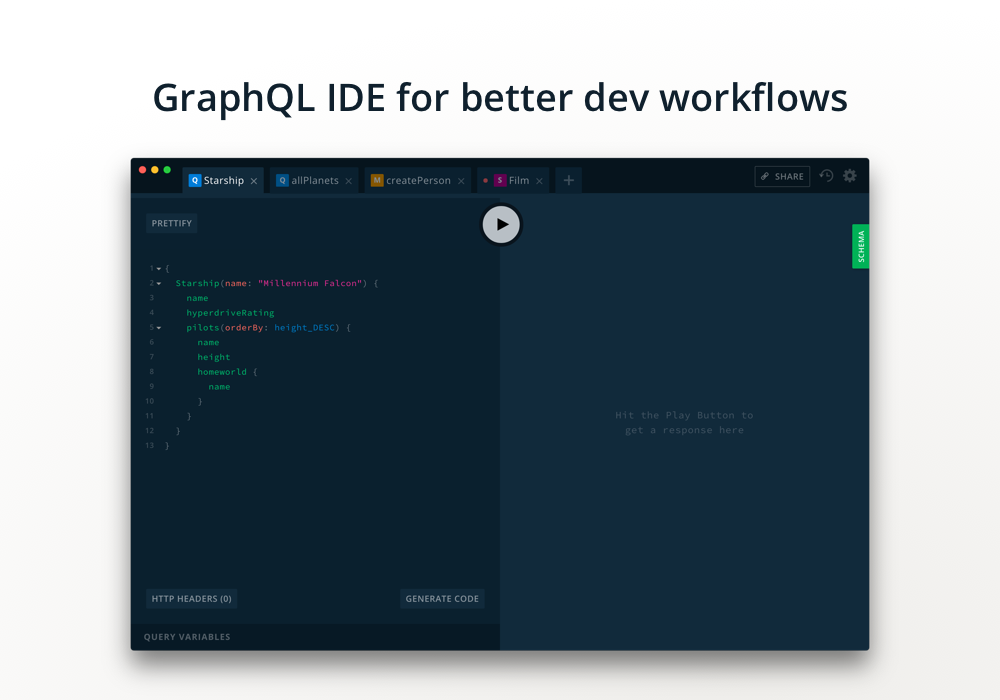Click the PRETTIFY button
This screenshot has width=1000, height=700.
[171, 223]
